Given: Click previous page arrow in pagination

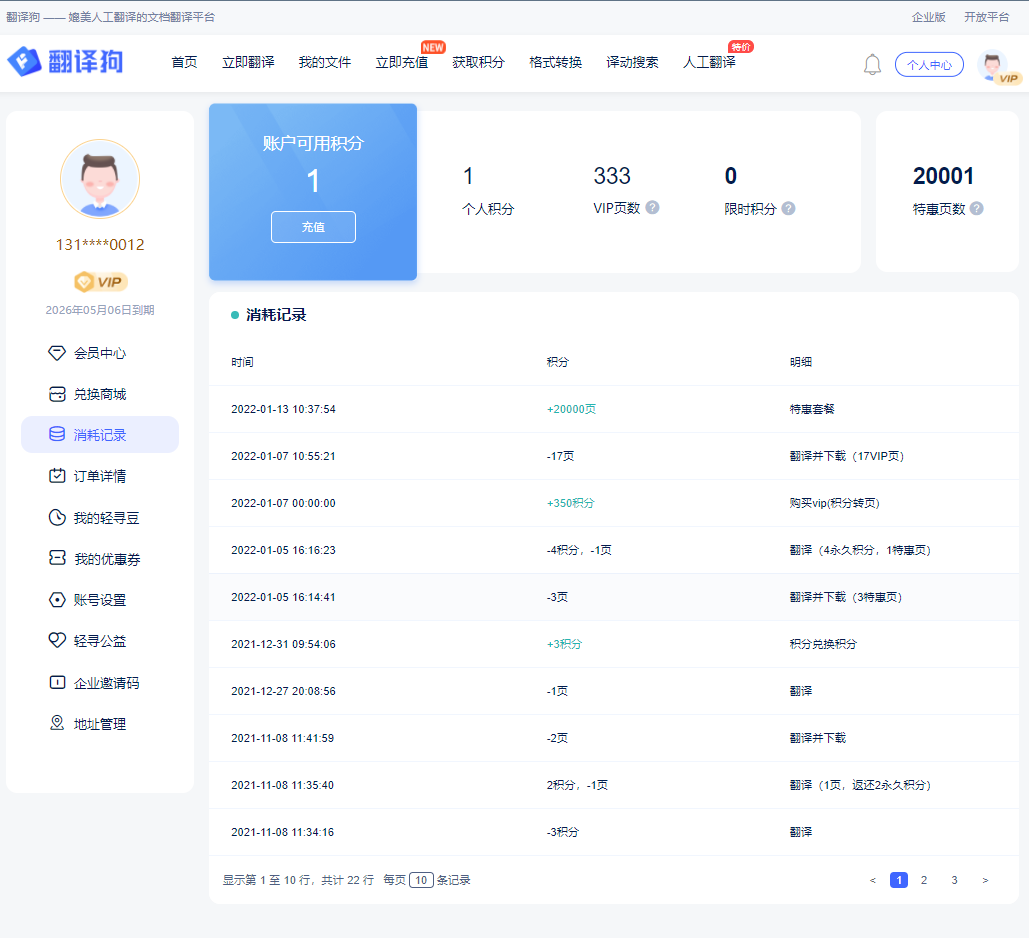Looking at the screenshot, I should coord(872,880).
